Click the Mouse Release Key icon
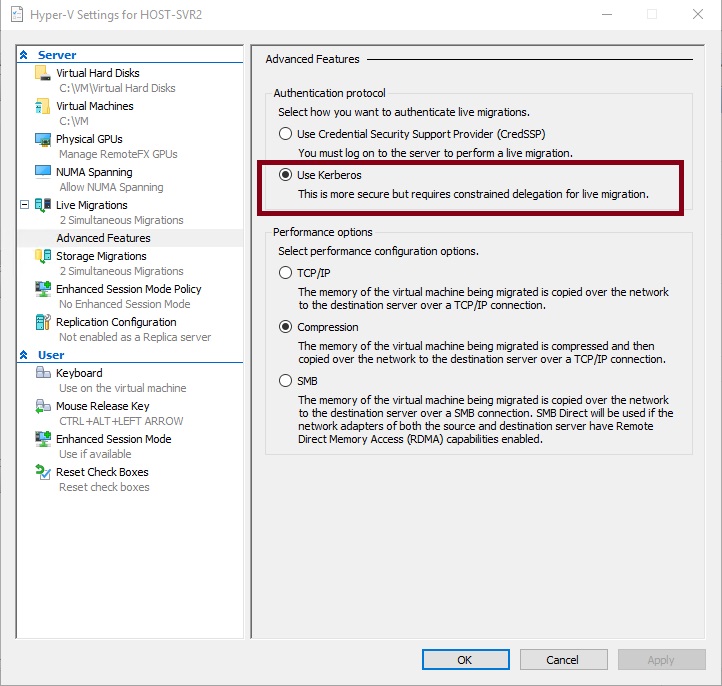The width and height of the screenshot is (722, 686). (x=42, y=406)
